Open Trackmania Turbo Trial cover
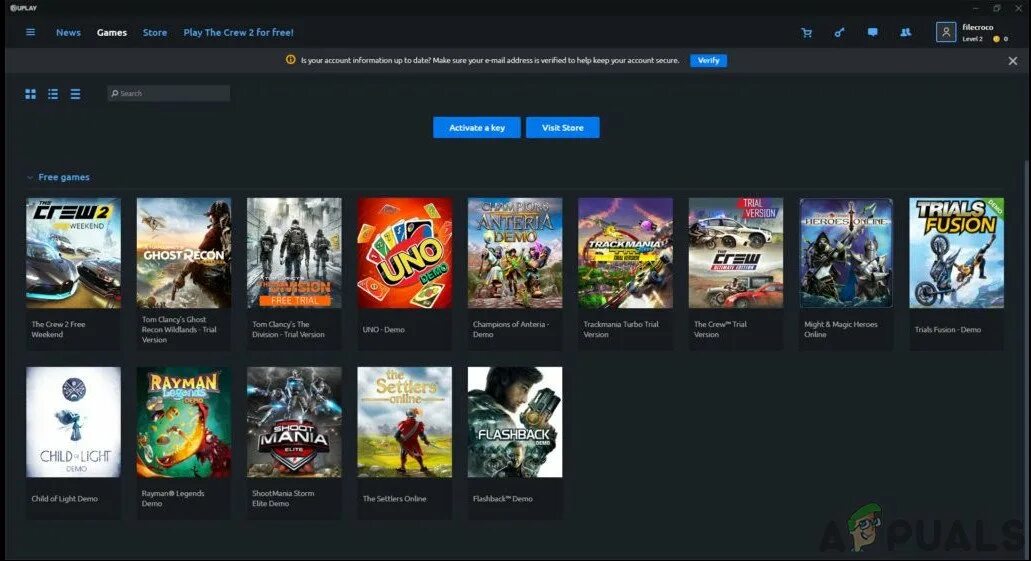This screenshot has height=561, width=1031. click(x=626, y=253)
